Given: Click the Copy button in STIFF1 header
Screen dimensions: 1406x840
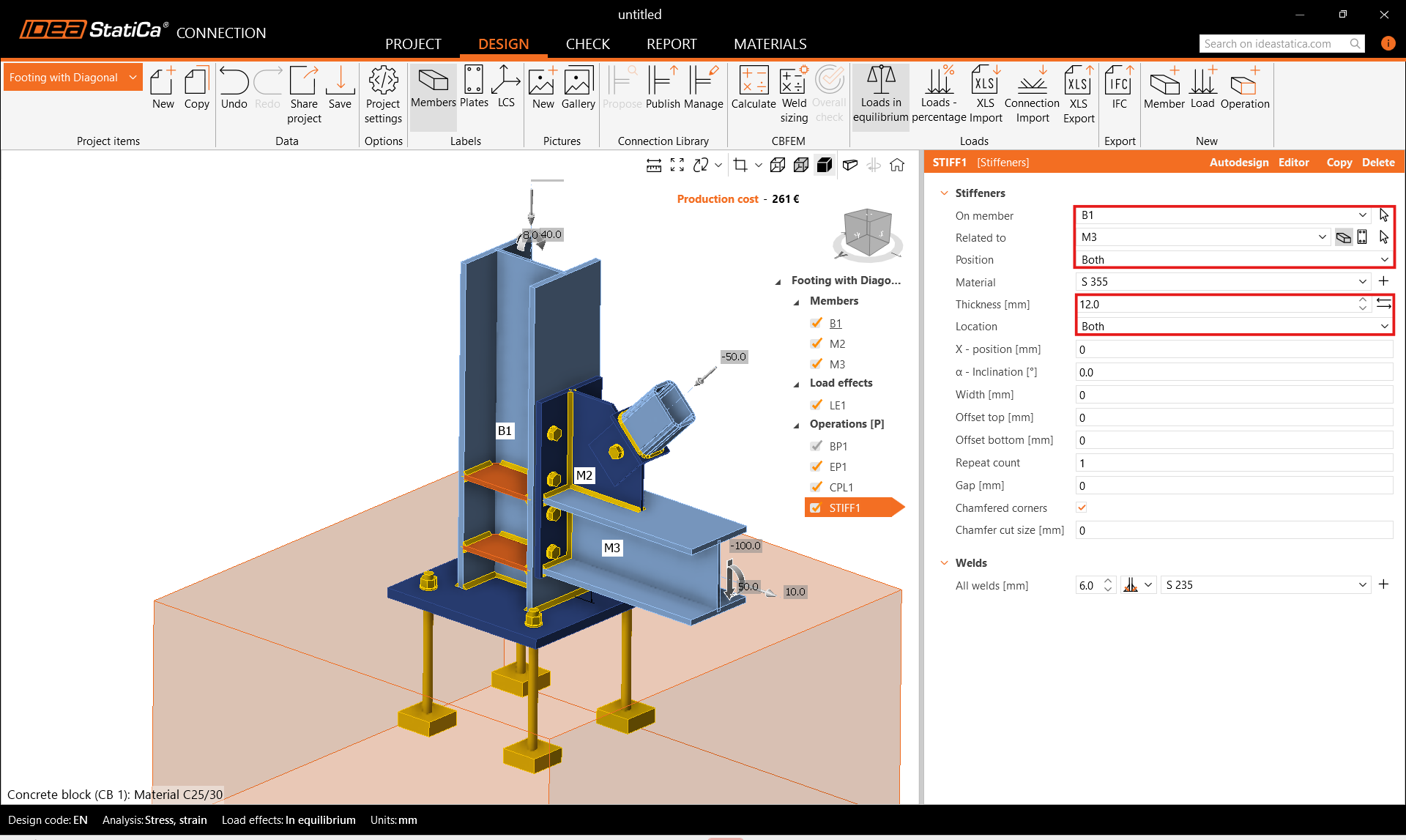Looking at the screenshot, I should (1339, 163).
